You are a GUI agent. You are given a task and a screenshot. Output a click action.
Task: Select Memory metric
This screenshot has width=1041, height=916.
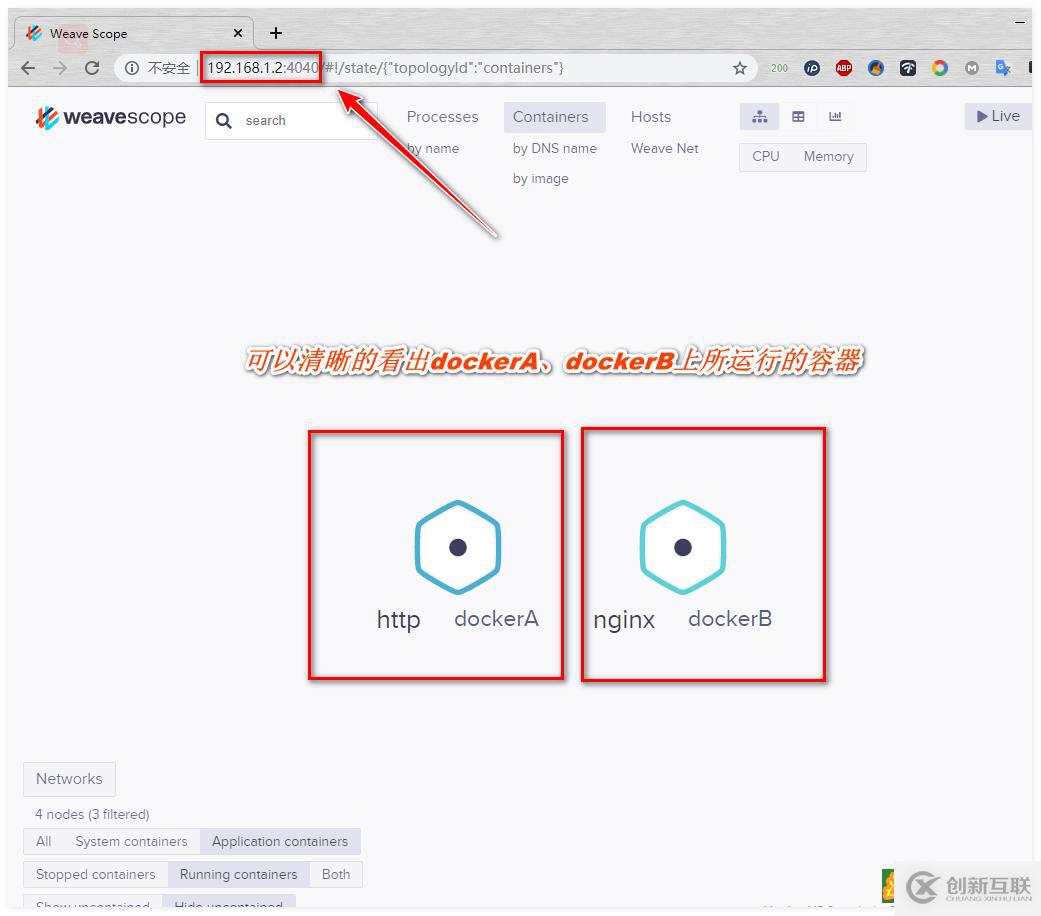pyautogui.click(x=829, y=157)
